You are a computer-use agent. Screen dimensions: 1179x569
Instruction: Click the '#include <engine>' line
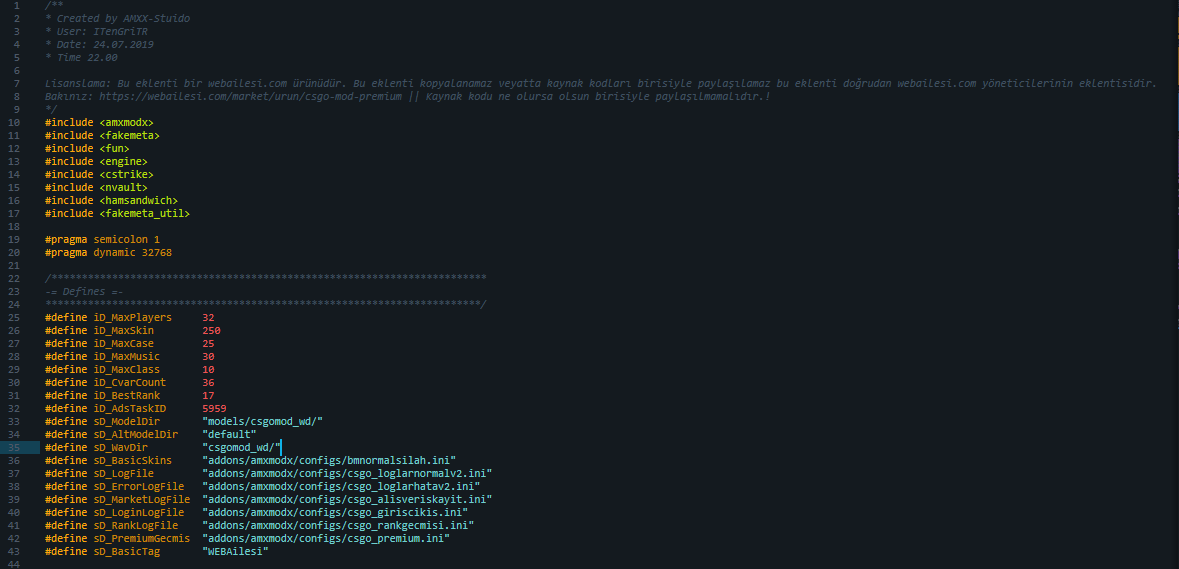[x=96, y=161]
